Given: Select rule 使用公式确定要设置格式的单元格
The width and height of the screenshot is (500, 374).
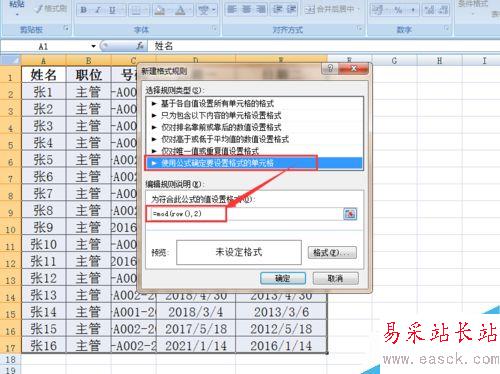Looking at the screenshot, I should pyautogui.click(x=255, y=163).
